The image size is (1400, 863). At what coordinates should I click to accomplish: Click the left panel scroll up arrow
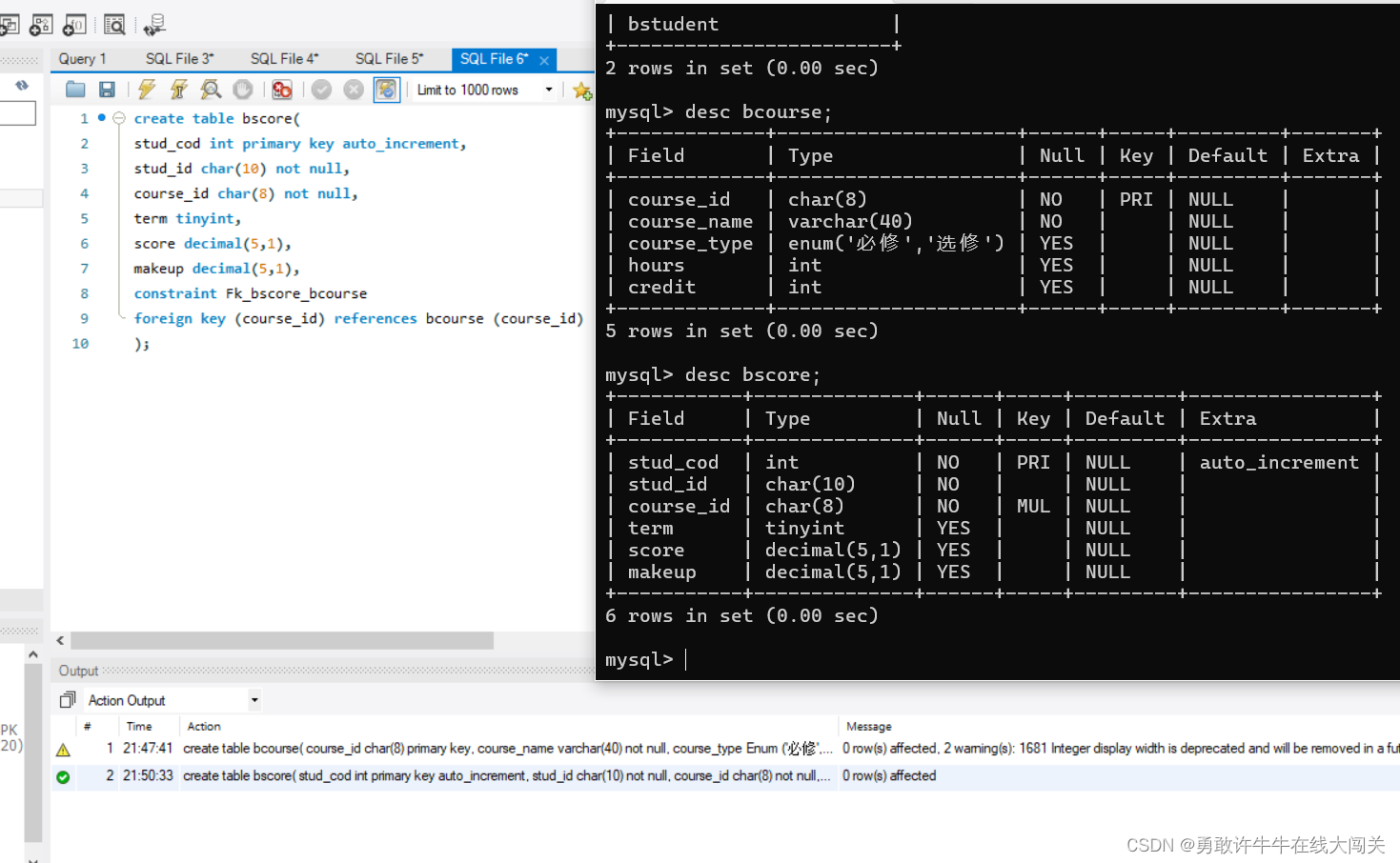pyautogui.click(x=32, y=655)
